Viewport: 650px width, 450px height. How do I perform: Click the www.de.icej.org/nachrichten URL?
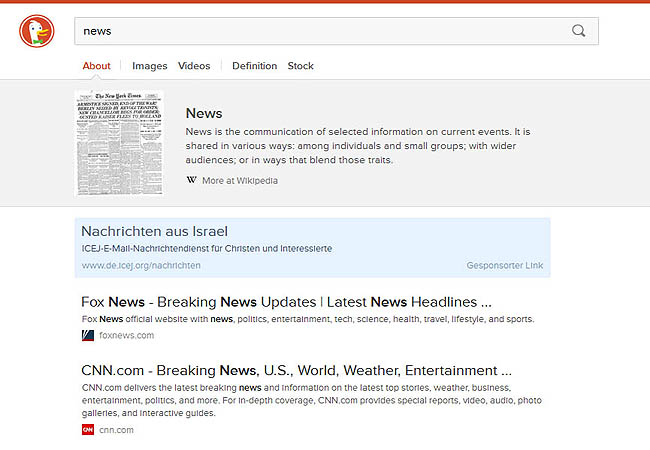click(141, 265)
